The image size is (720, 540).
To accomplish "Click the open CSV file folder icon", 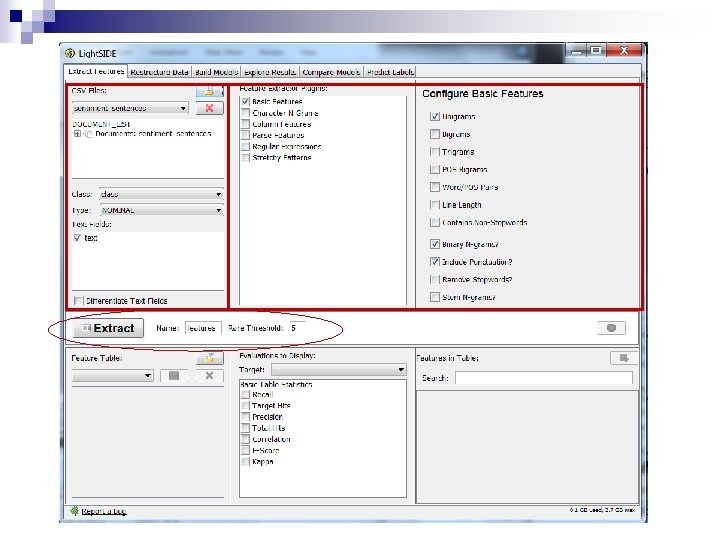I will [209, 91].
